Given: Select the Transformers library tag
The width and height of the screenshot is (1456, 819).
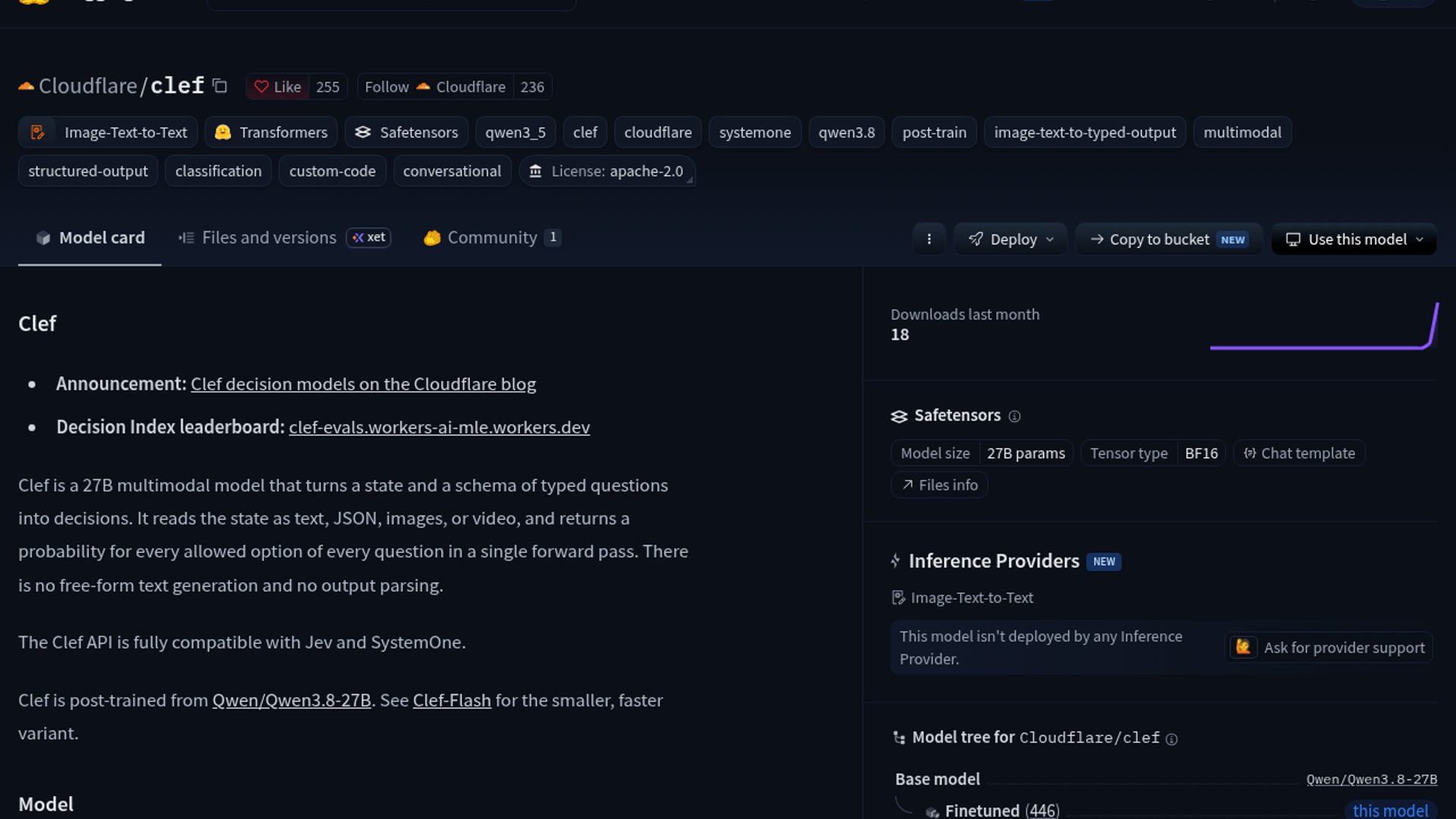Looking at the screenshot, I should point(271,132).
